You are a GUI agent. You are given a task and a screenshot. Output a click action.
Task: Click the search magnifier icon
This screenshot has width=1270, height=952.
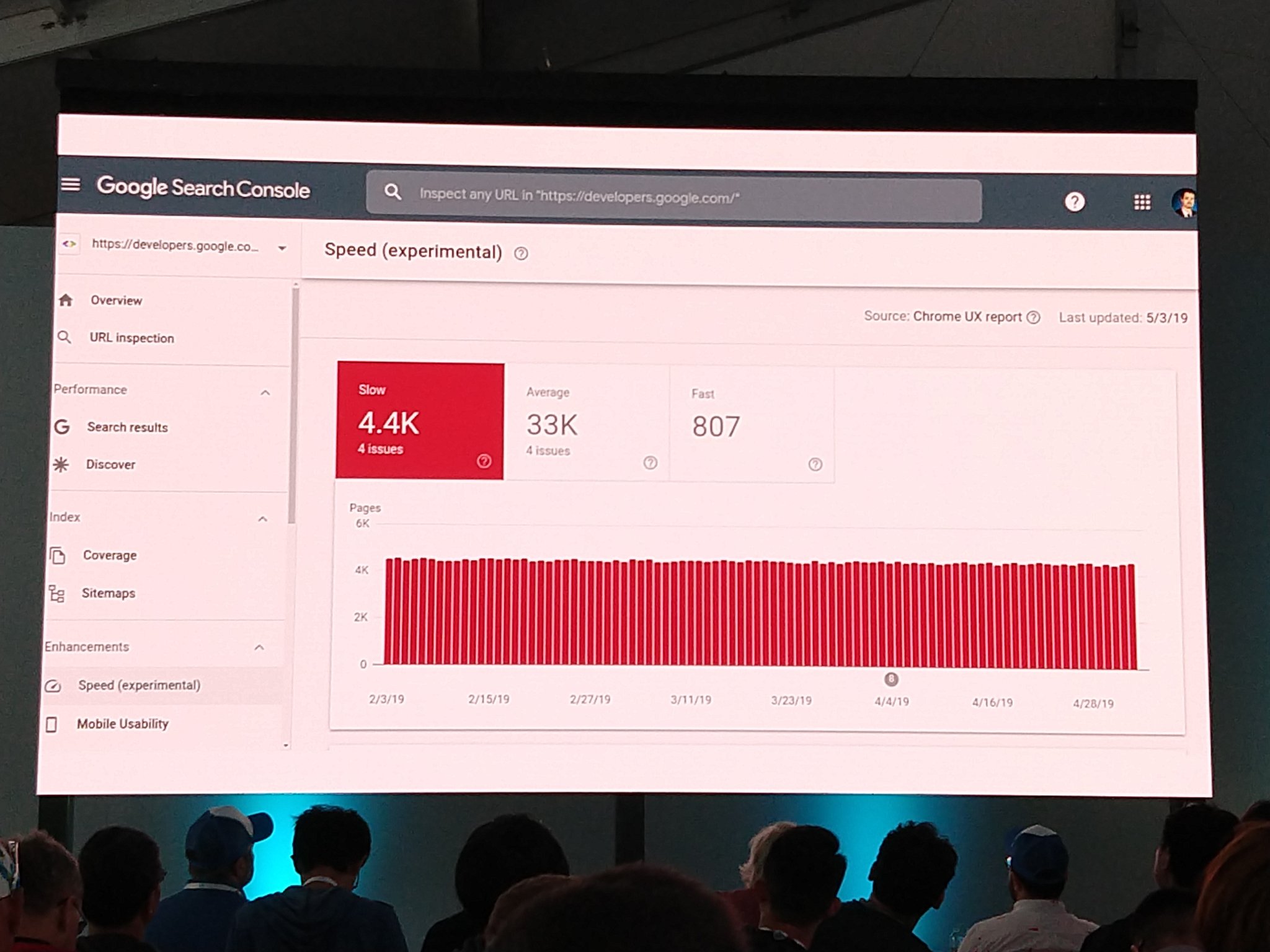[393, 192]
